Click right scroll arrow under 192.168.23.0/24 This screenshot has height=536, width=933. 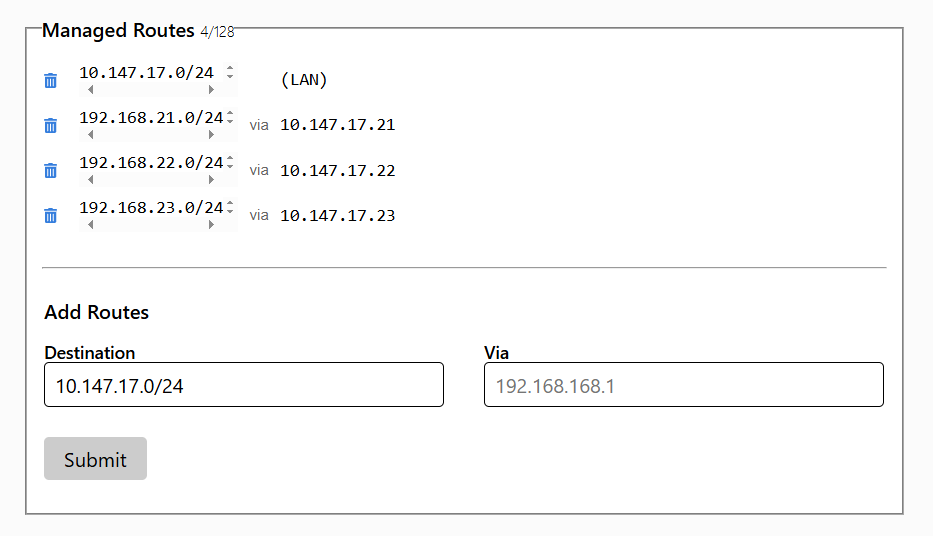point(211,225)
